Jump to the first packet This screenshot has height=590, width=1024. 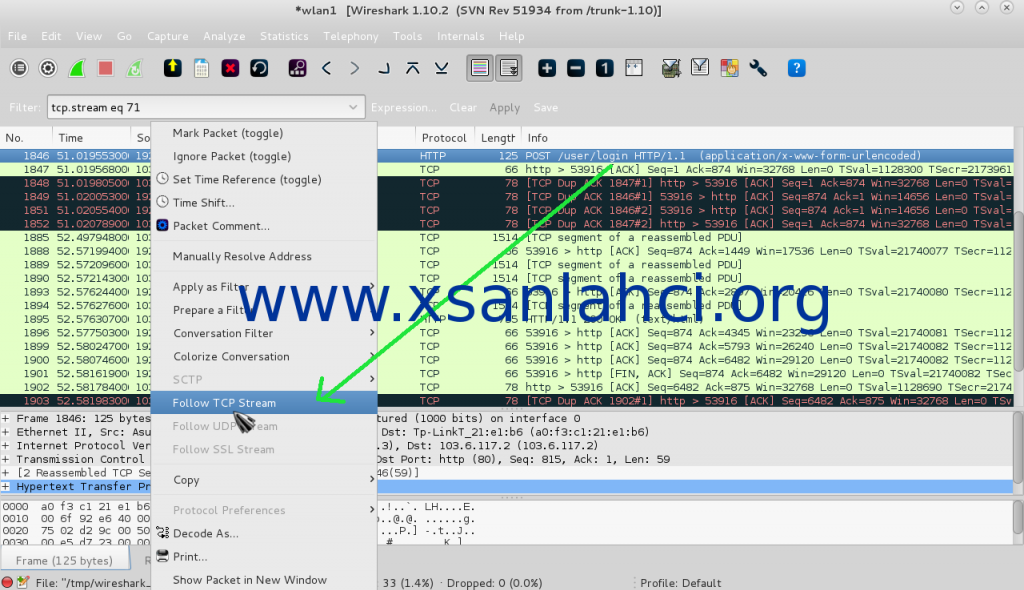(x=413, y=68)
